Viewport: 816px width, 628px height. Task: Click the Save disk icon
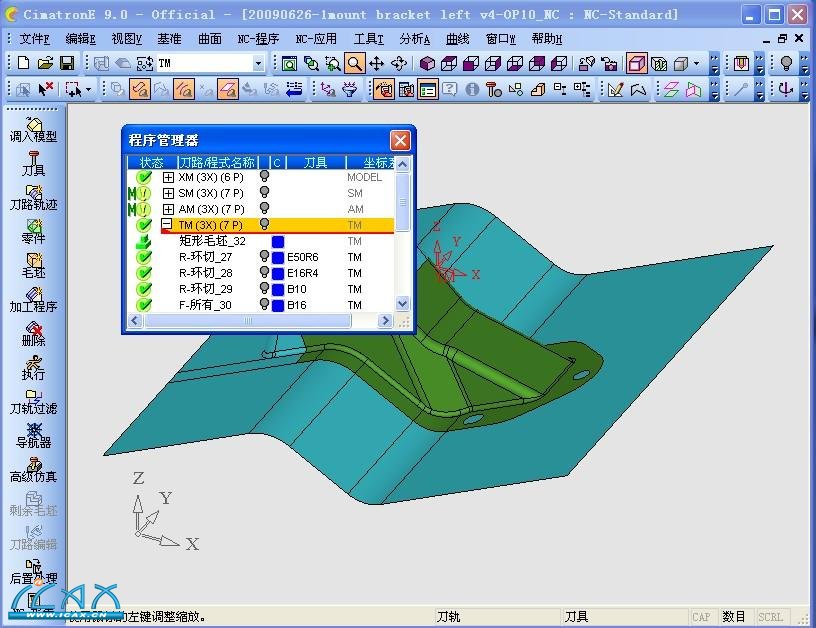point(67,63)
